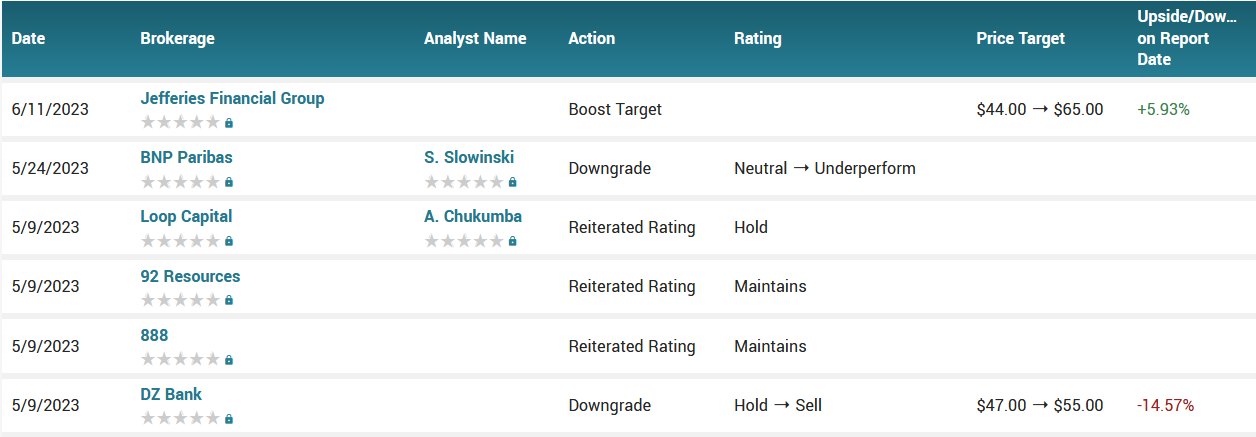Open DZ Bank brokerage link

pos(171,394)
